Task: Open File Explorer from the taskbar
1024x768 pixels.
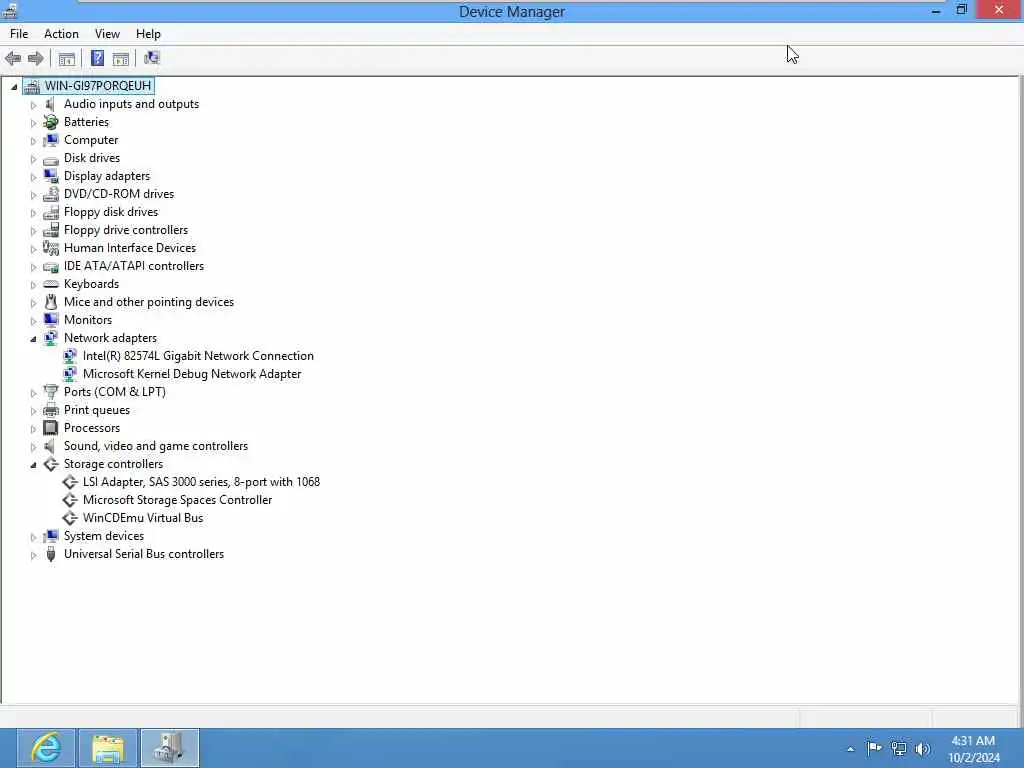Action: [108, 748]
